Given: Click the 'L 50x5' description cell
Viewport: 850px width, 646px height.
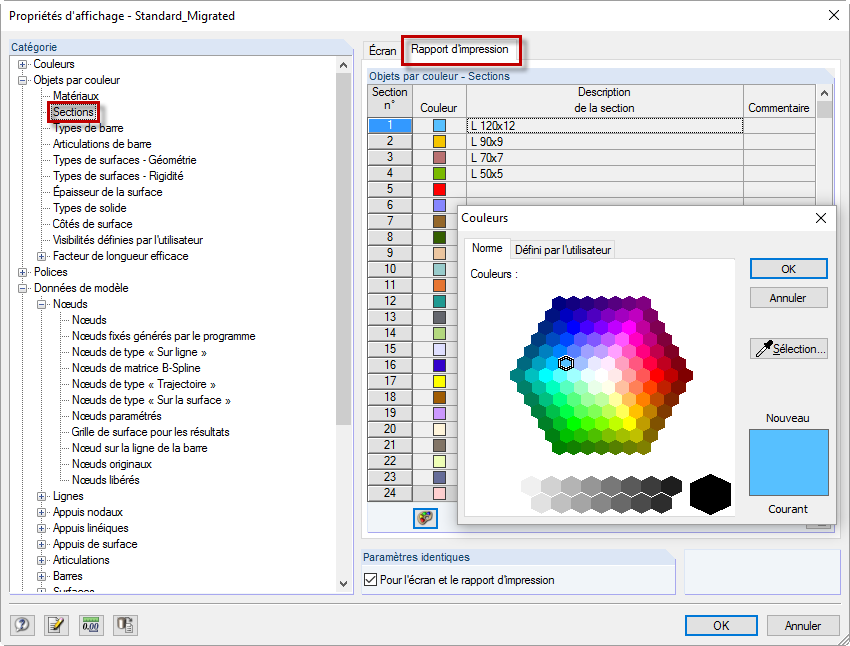Looking at the screenshot, I should (x=604, y=173).
